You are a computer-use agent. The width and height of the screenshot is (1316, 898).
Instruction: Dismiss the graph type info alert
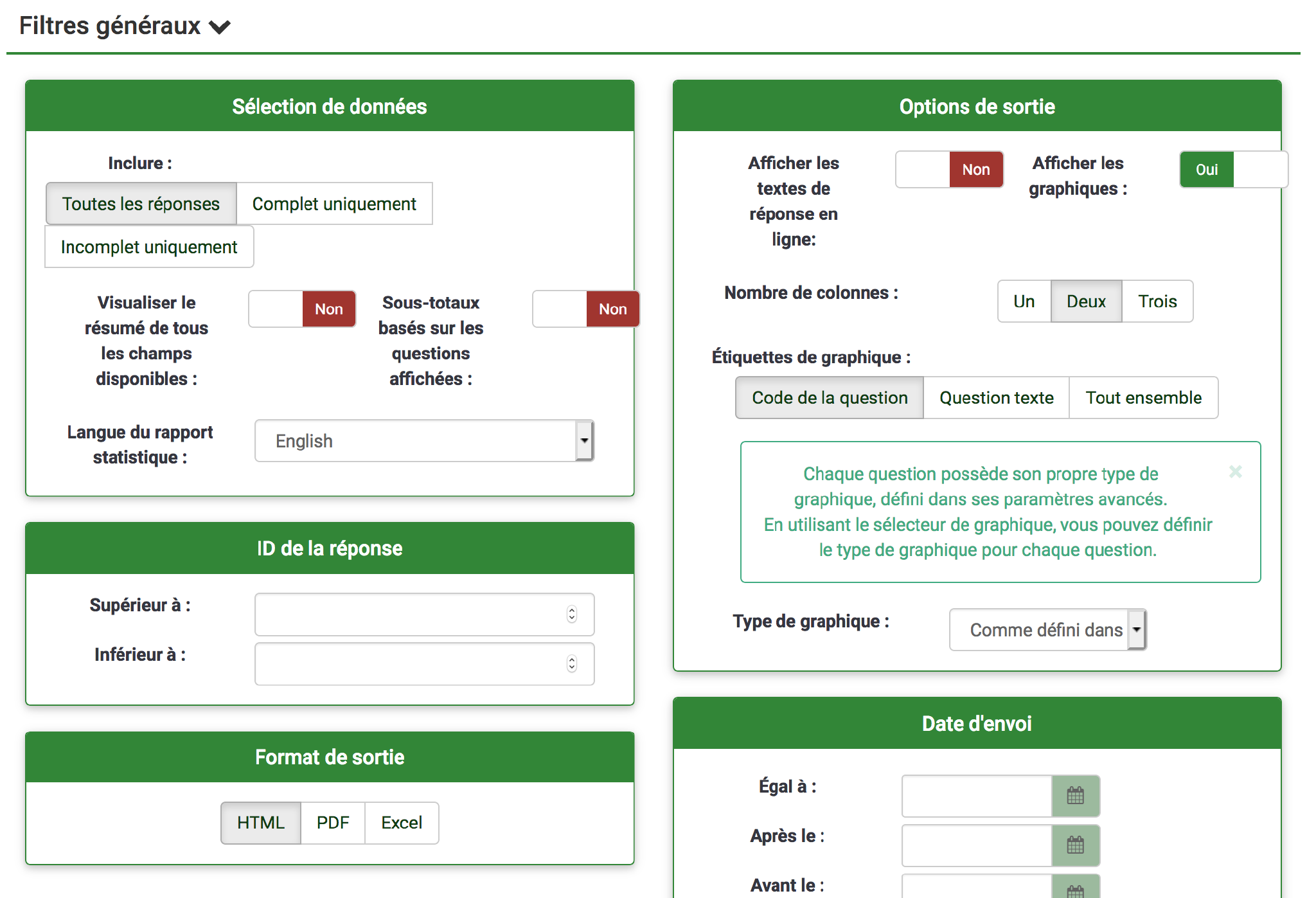pyautogui.click(x=1235, y=472)
